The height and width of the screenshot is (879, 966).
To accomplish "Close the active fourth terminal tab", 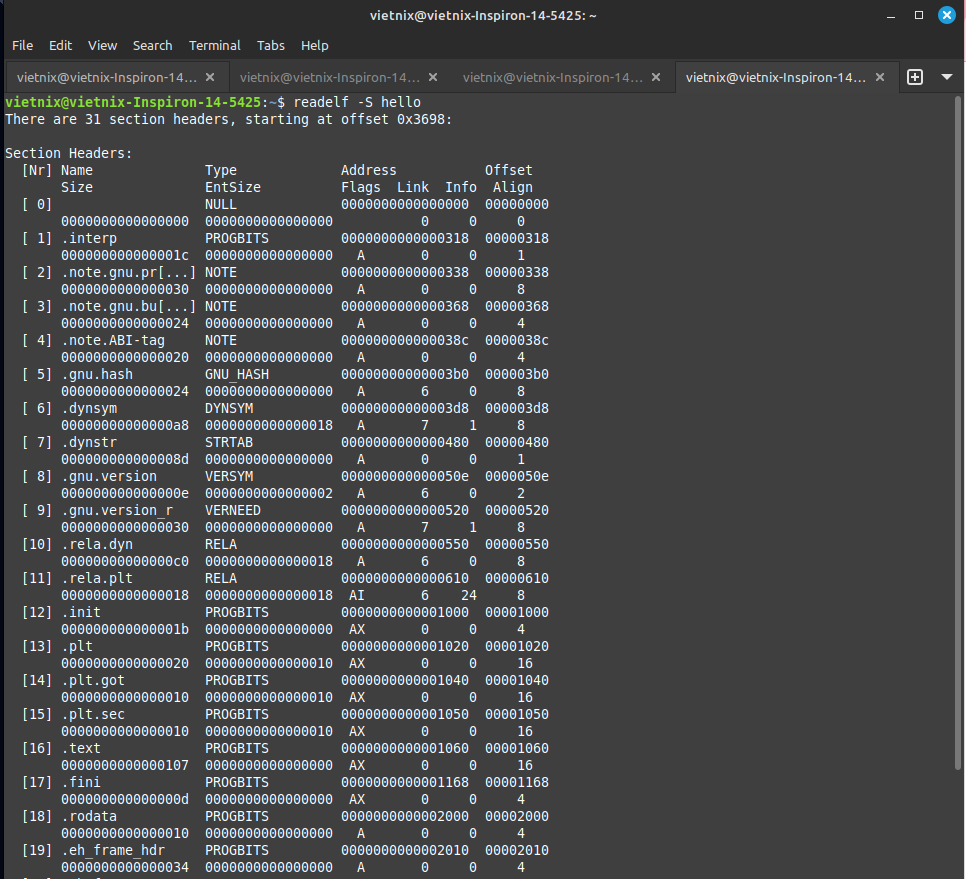I will [x=880, y=77].
